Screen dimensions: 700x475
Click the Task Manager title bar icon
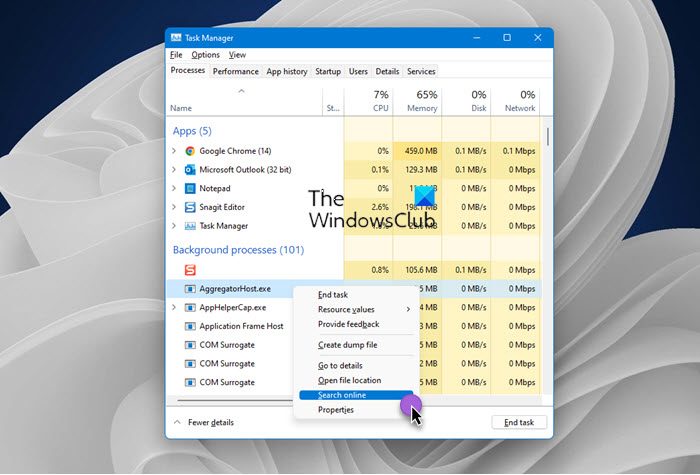click(x=176, y=38)
